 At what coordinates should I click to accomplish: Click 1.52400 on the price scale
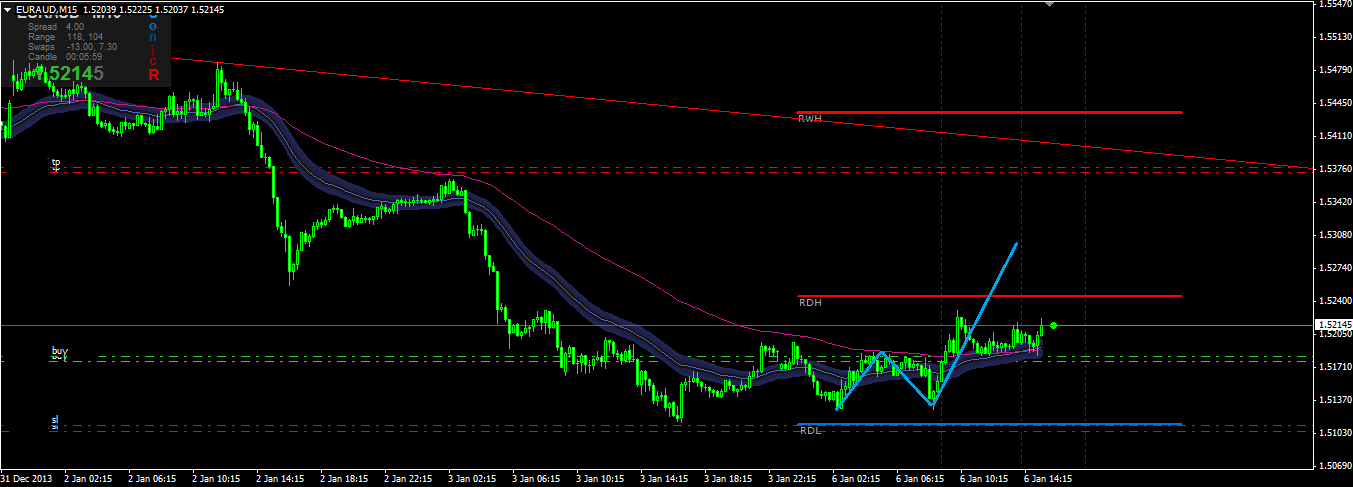click(1336, 301)
